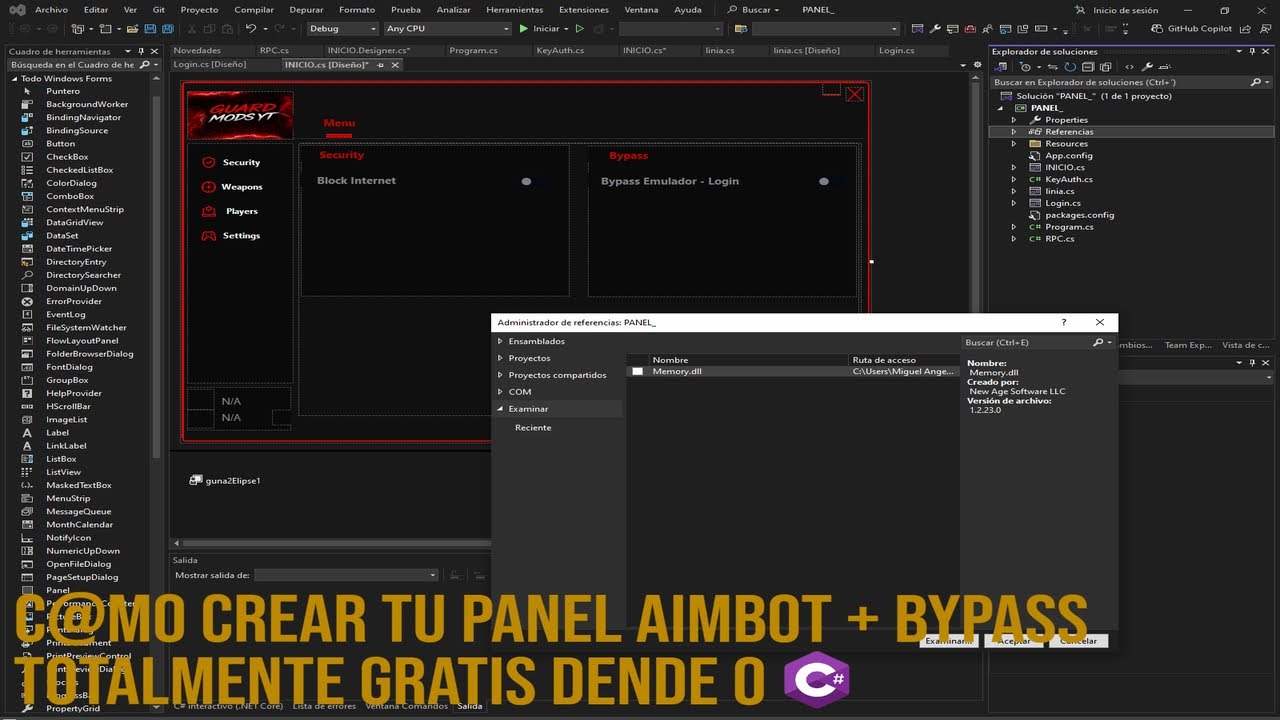Select the Puntero tool in toolbox
Viewport: 1280px width, 720px height.
[63, 91]
